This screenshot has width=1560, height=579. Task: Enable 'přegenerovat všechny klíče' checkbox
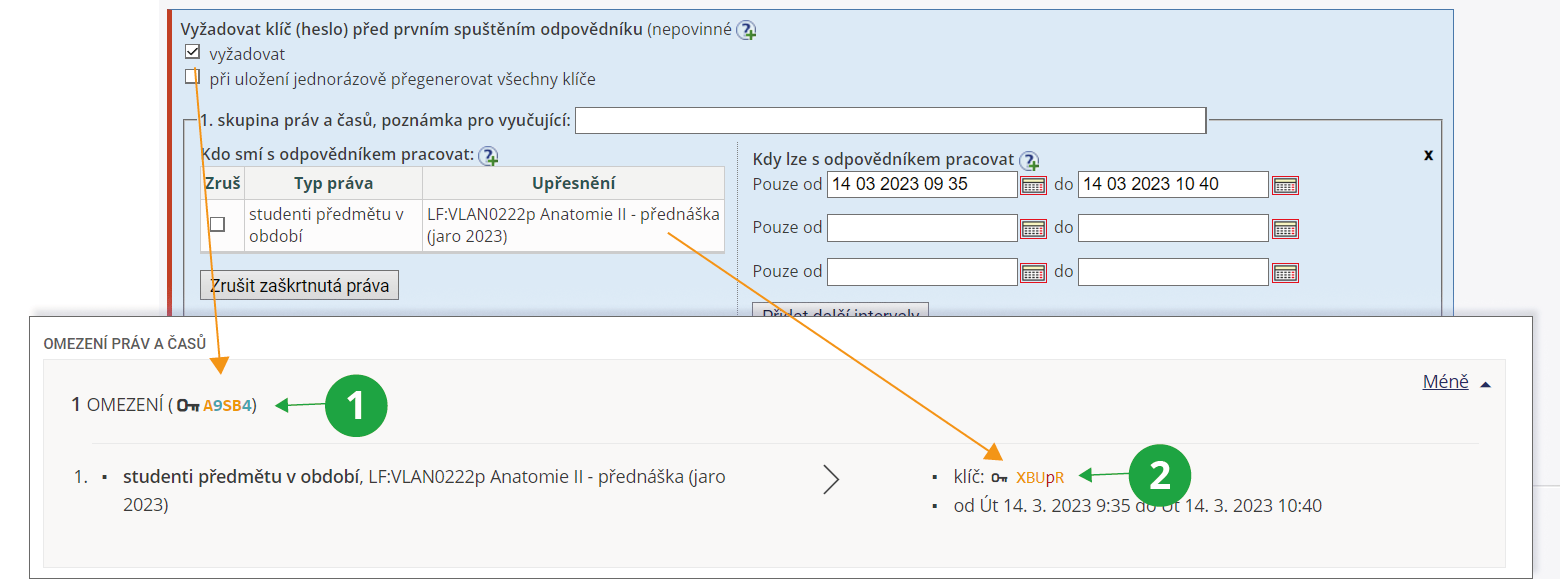pos(193,77)
